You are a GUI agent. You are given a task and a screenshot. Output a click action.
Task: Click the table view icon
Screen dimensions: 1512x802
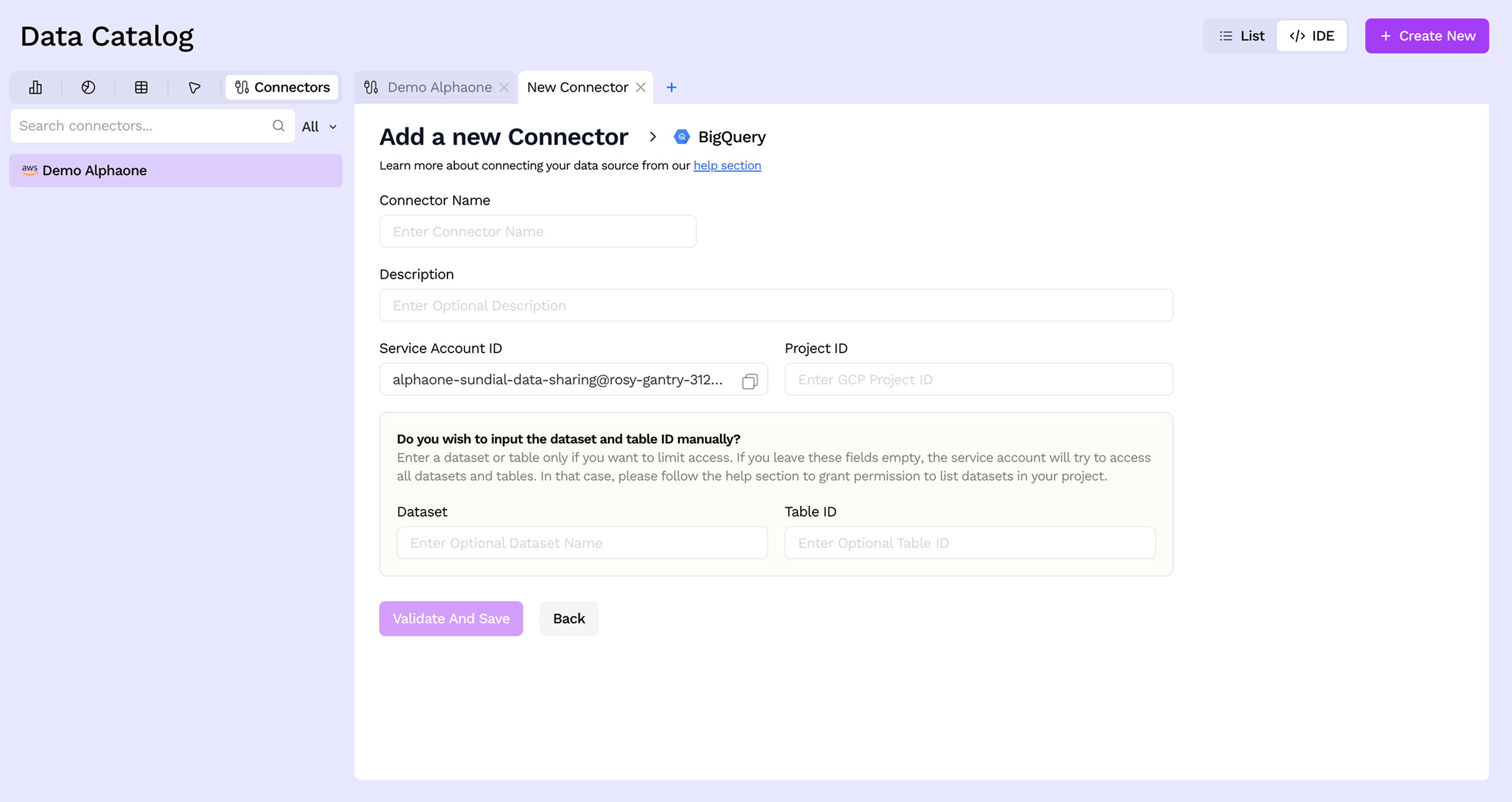click(141, 87)
